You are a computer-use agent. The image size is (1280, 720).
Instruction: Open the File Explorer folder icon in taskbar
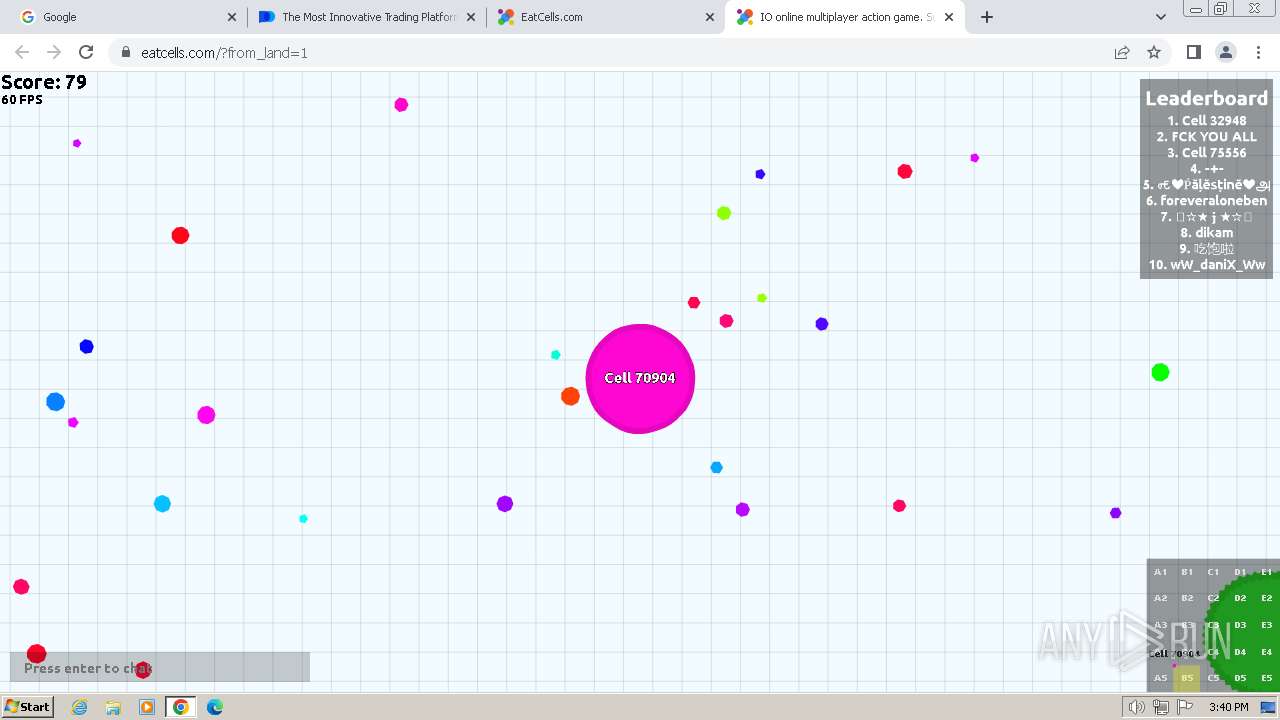point(113,707)
